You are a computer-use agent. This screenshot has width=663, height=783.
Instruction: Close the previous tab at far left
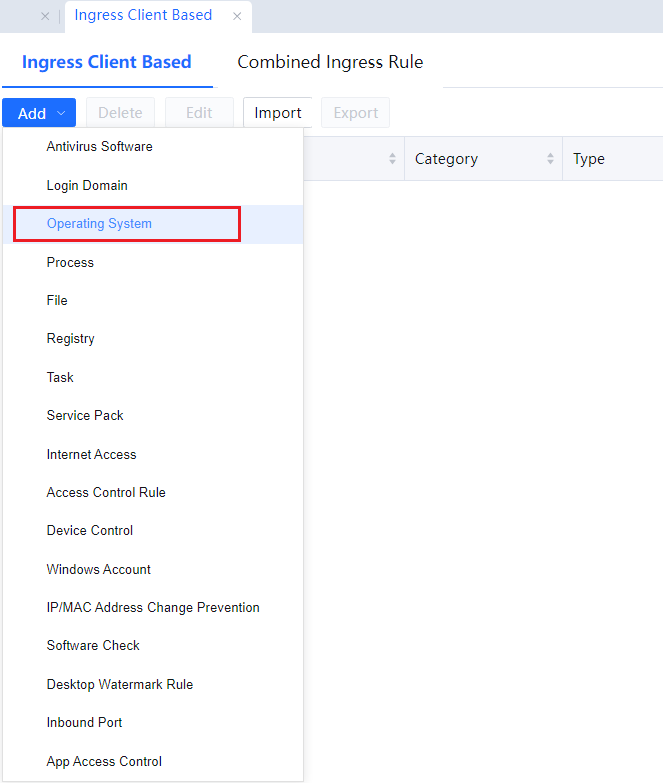tap(45, 16)
